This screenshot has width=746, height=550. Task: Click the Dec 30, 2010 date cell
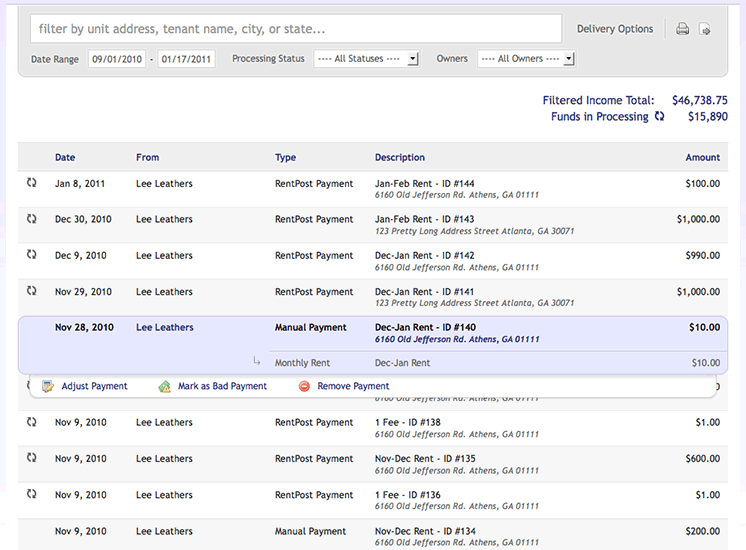click(83, 219)
